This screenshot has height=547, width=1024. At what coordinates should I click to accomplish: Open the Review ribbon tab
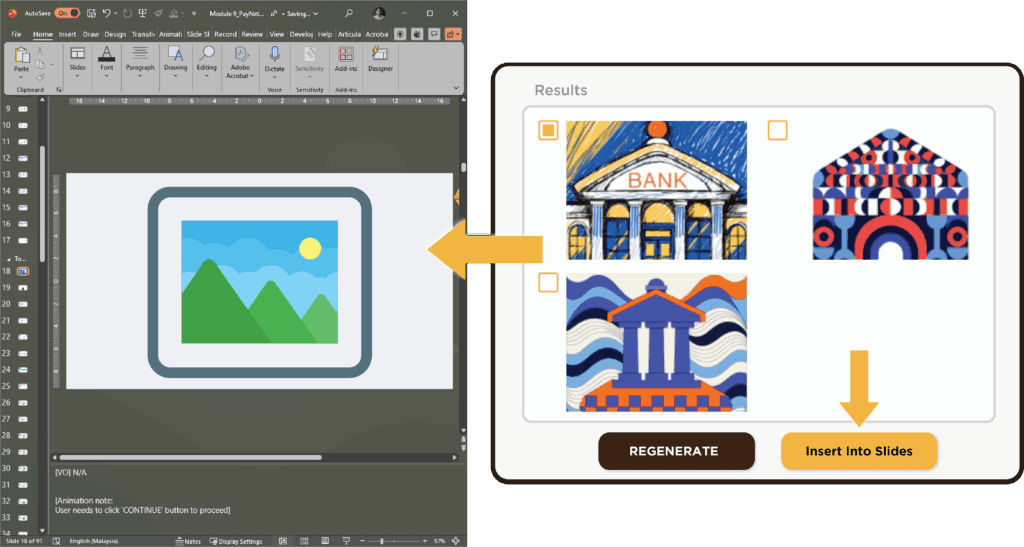[252, 34]
